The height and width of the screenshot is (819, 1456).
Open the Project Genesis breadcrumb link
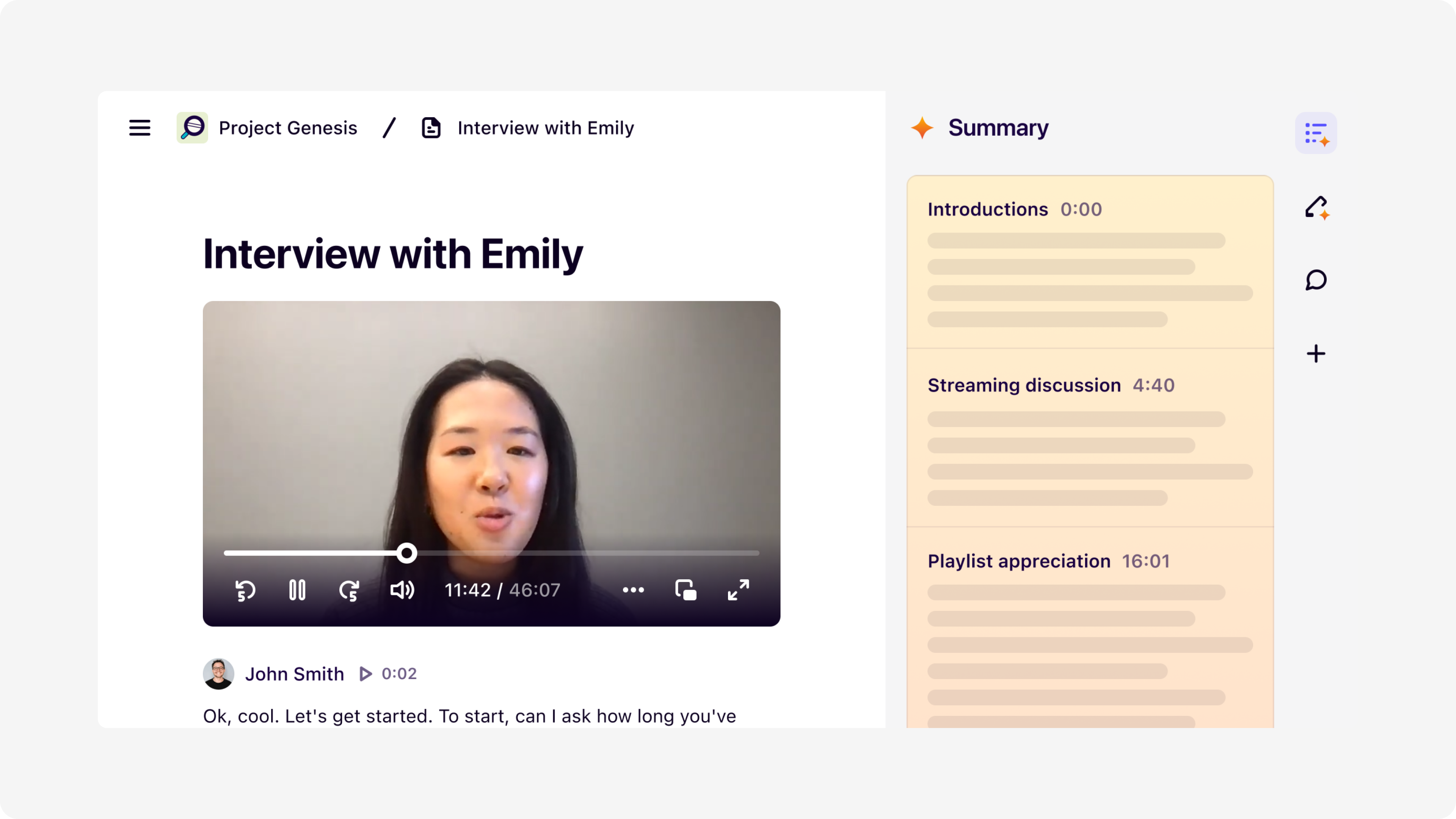288,128
